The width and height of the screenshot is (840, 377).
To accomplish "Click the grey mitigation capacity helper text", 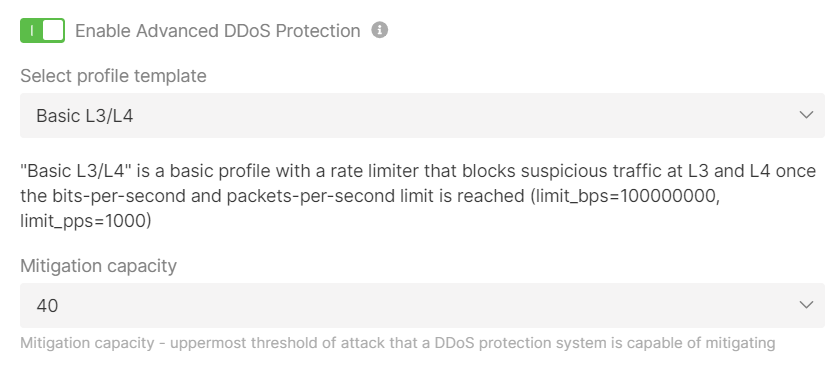I will point(398,343).
